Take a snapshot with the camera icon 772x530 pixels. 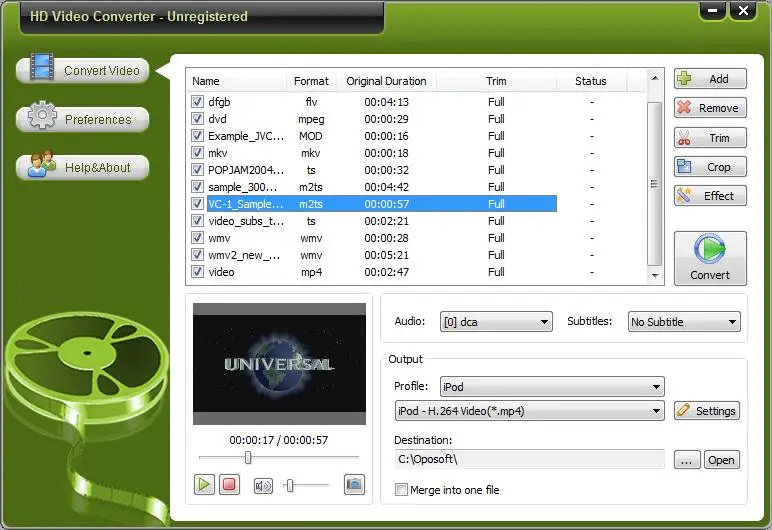[354, 485]
